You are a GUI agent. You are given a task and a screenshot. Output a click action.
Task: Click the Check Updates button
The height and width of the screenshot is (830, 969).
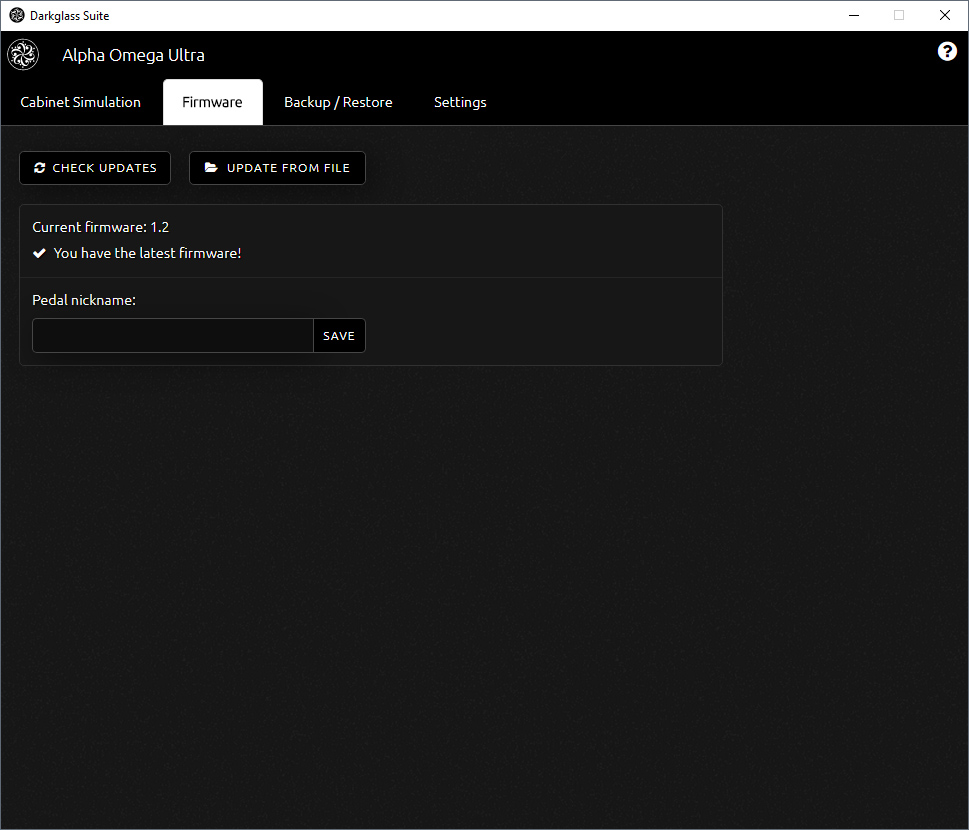tap(95, 168)
